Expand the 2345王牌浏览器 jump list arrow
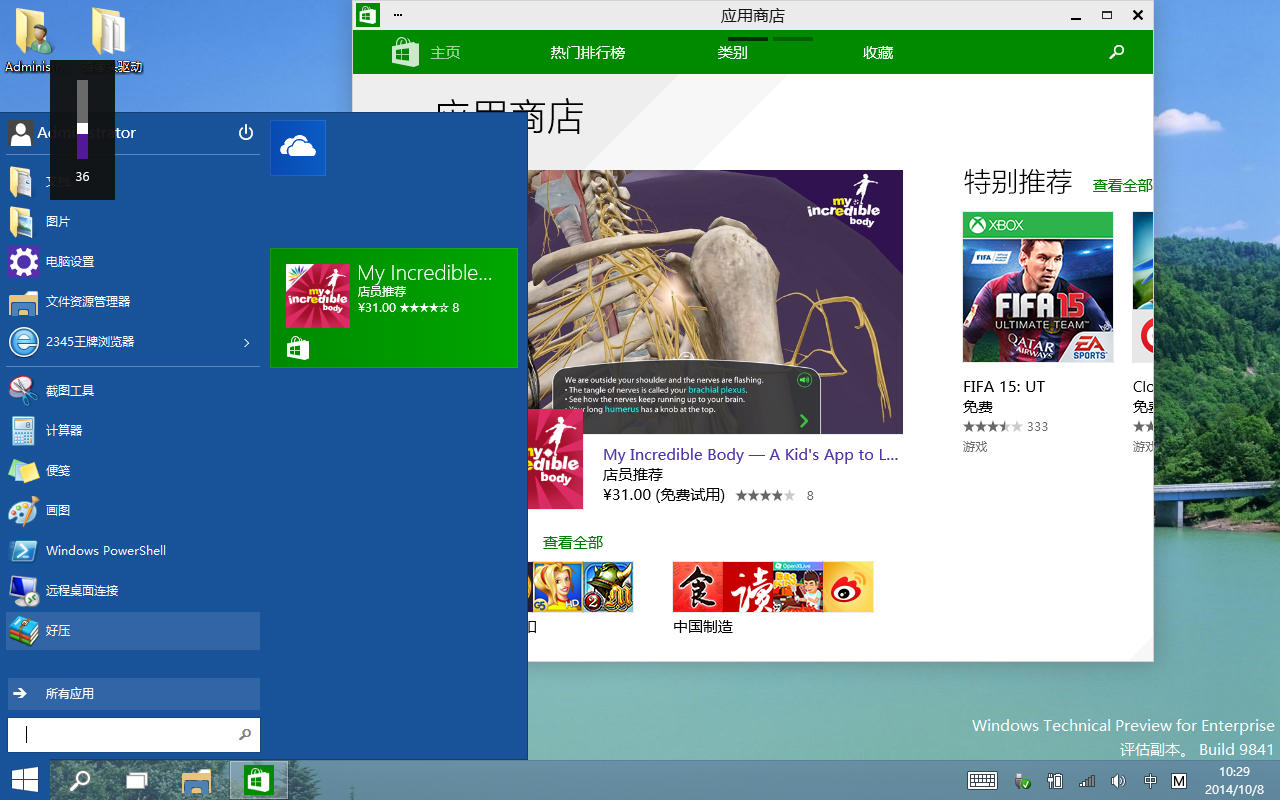 [x=247, y=343]
